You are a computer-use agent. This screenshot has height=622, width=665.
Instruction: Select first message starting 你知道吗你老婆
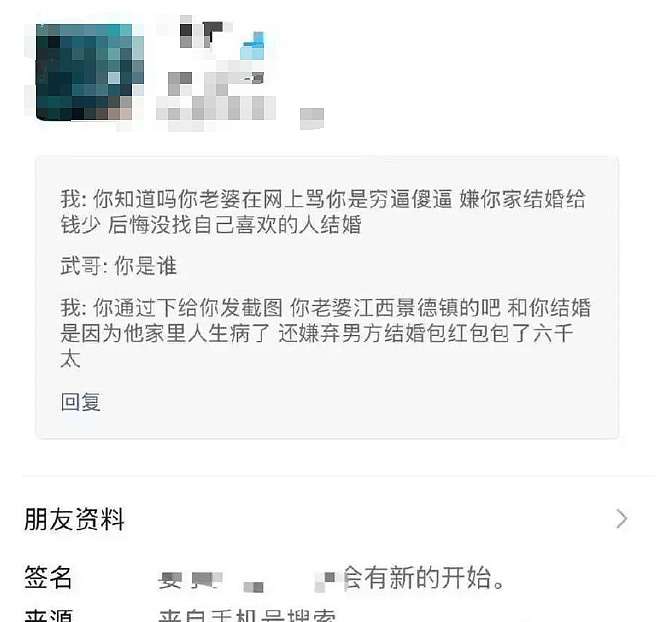click(x=323, y=212)
